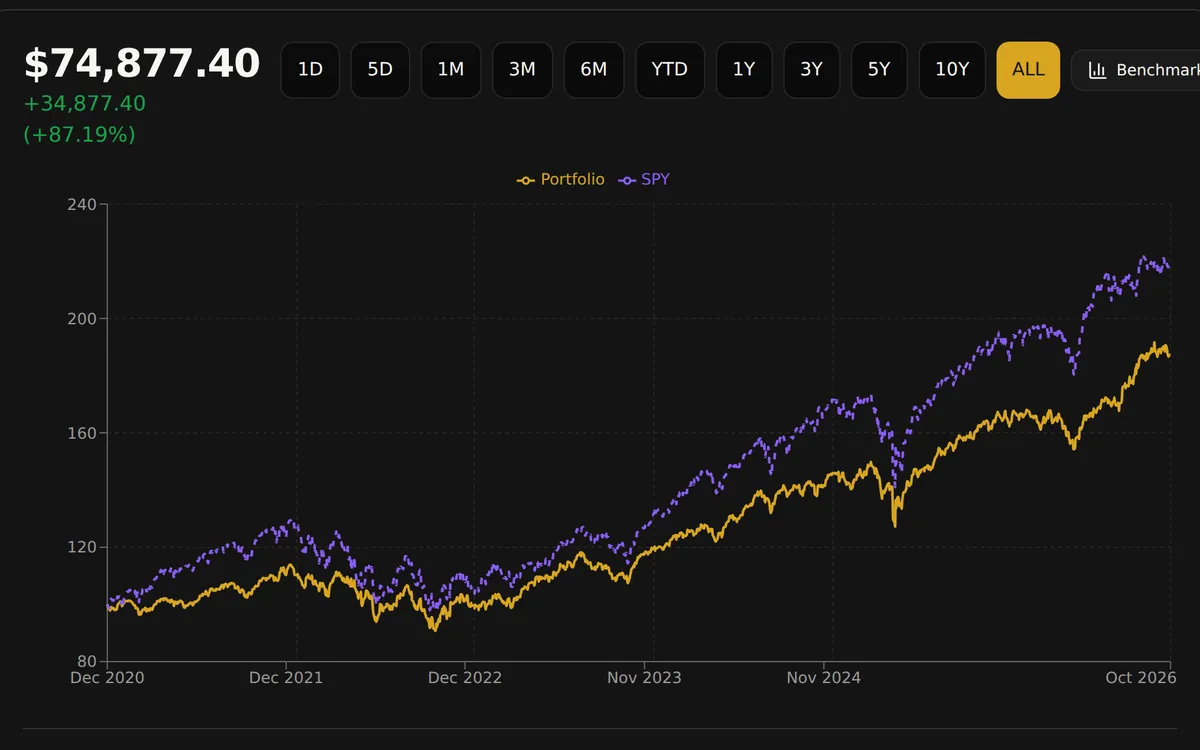Click the Nov 2024 axis label

(824, 678)
